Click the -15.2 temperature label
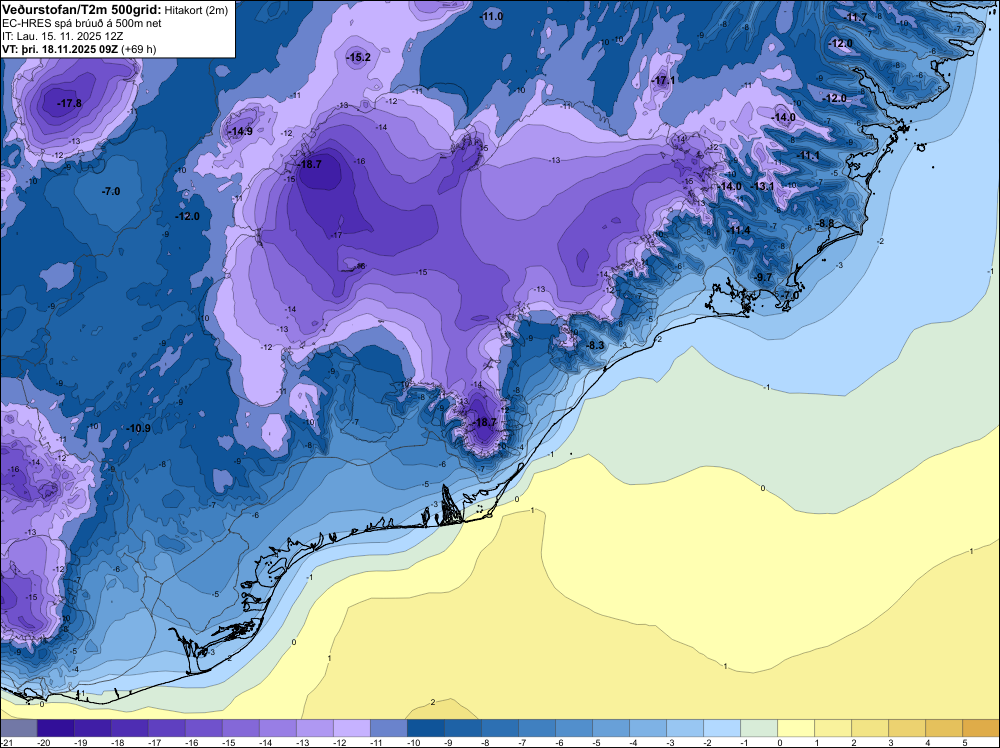This screenshot has width=1000, height=748. [358, 57]
